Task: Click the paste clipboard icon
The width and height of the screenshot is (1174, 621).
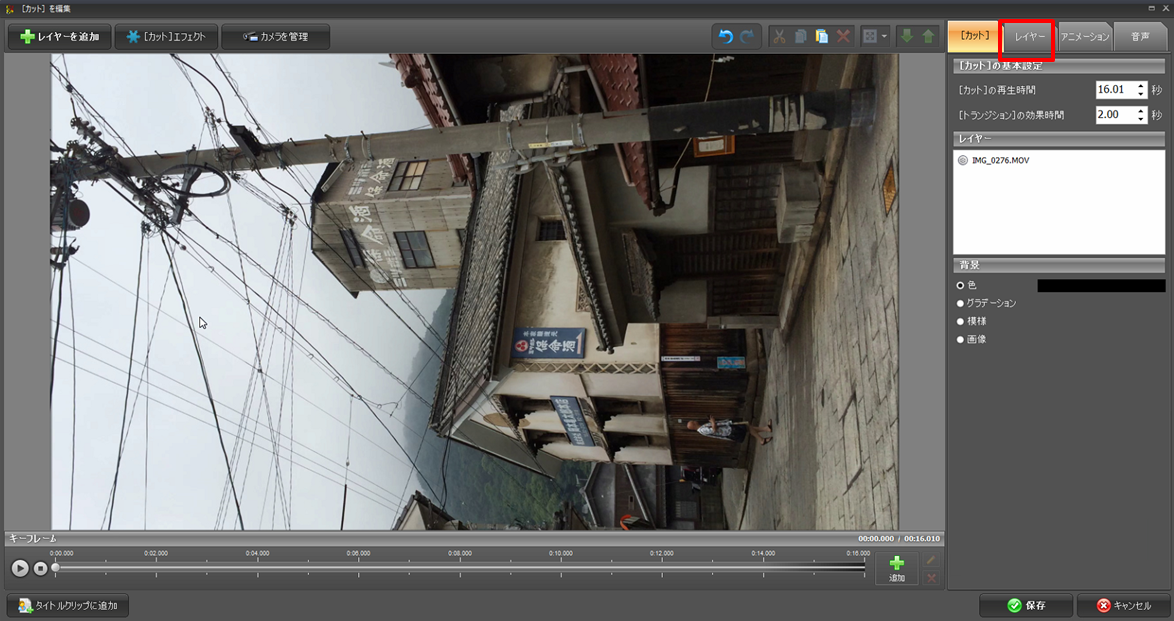Action: click(822, 37)
